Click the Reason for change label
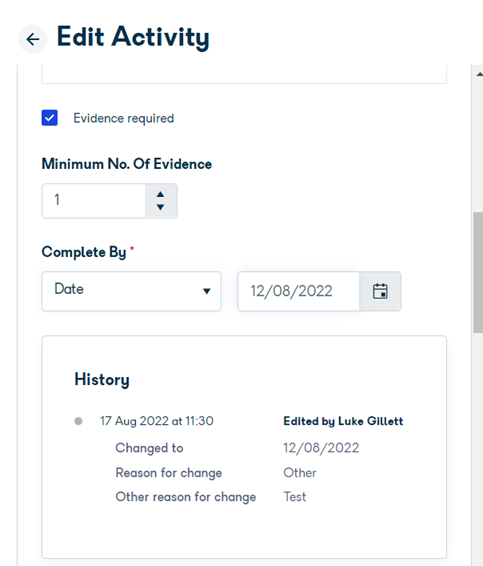 [169, 473]
